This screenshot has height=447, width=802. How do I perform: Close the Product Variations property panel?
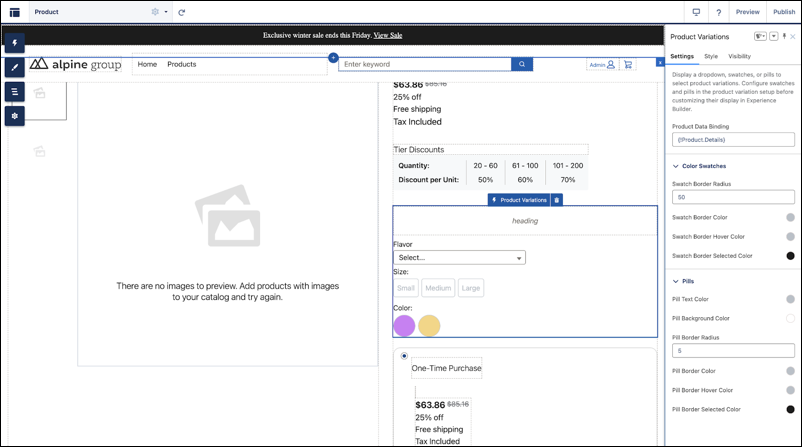point(793,37)
